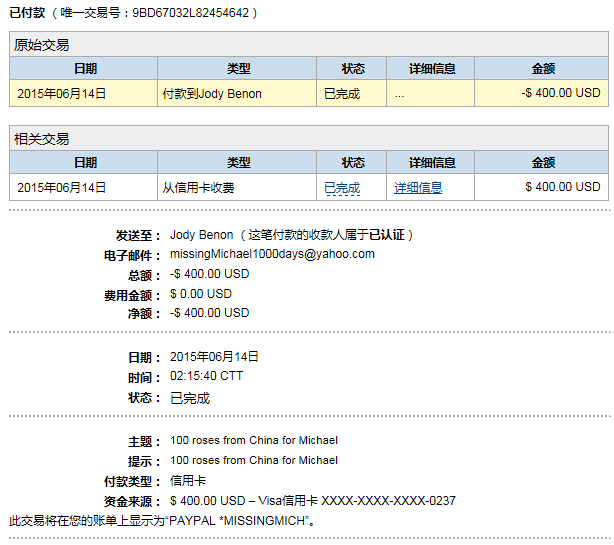The height and width of the screenshot is (545, 614).
Task: Click the ellipsis in the original transaction row
Action: pos(399,94)
